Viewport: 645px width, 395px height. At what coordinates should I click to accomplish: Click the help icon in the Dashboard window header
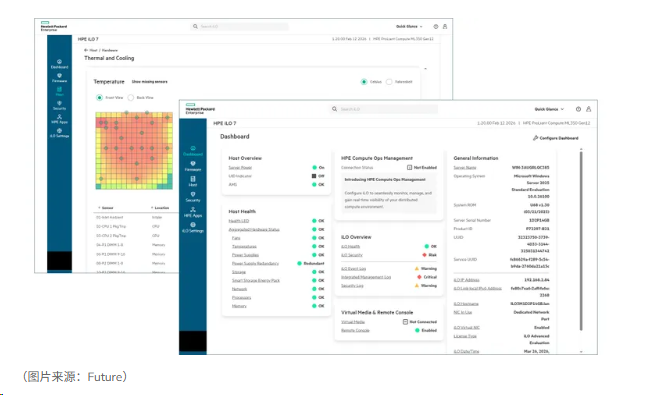coord(578,109)
